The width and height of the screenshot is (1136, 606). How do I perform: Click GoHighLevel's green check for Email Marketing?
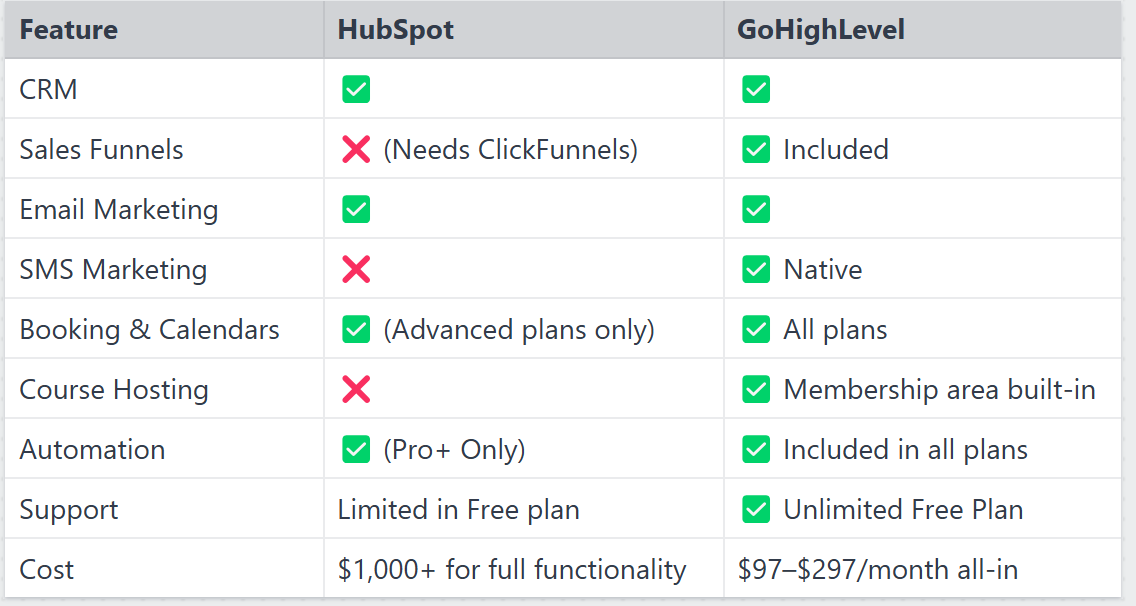click(756, 209)
